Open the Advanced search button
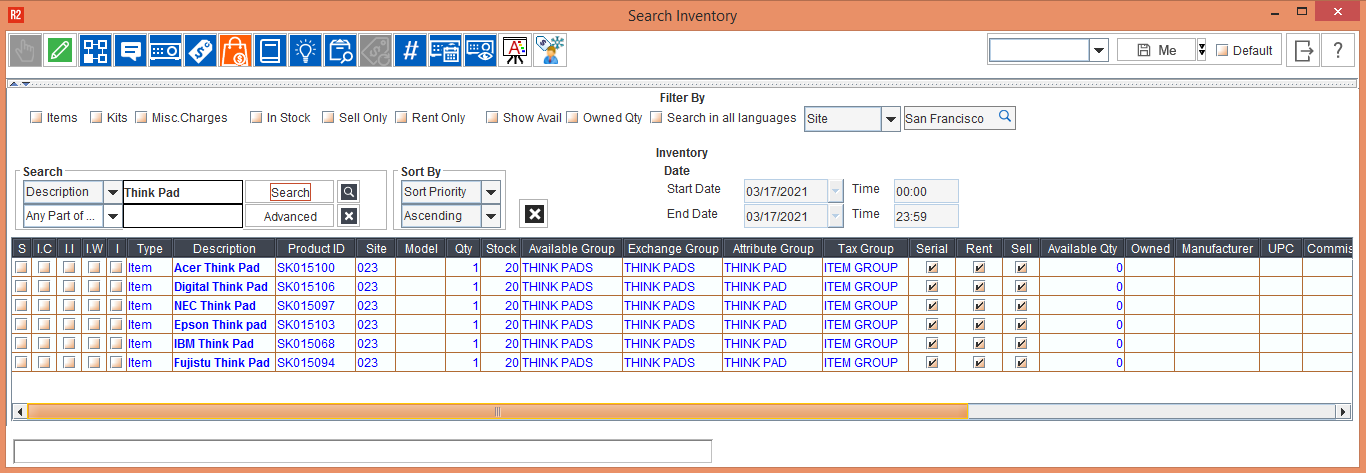The width and height of the screenshot is (1366, 473). pos(290,216)
